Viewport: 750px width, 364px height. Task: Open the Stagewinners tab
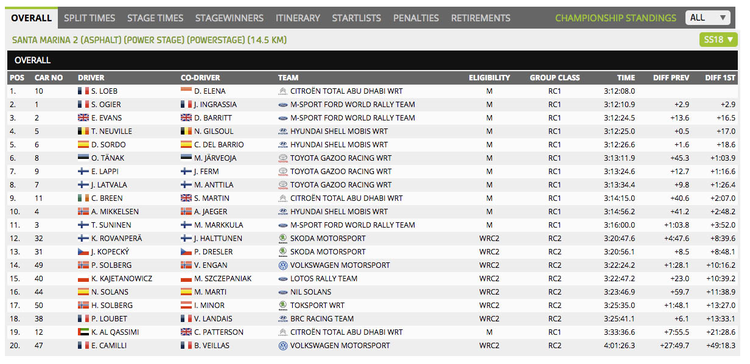pos(229,18)
